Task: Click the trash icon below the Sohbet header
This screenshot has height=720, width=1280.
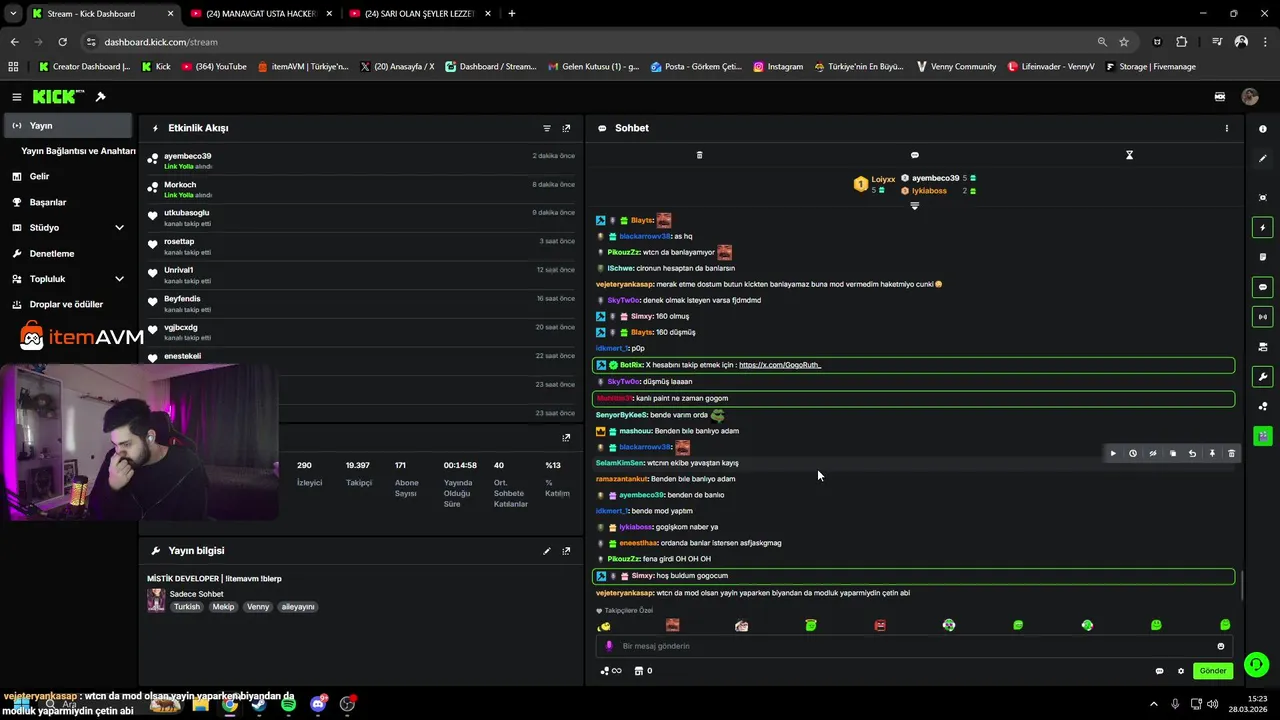Action: [x=699, y=155]
